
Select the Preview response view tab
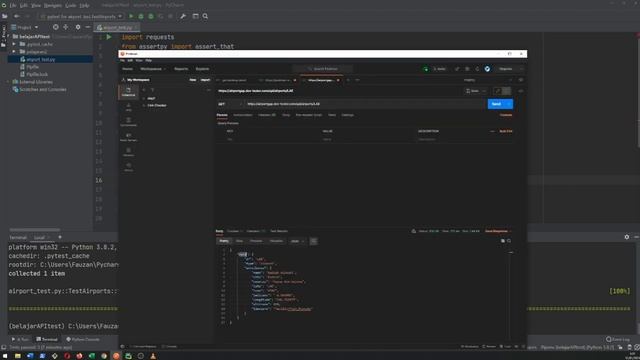point(256,241)
